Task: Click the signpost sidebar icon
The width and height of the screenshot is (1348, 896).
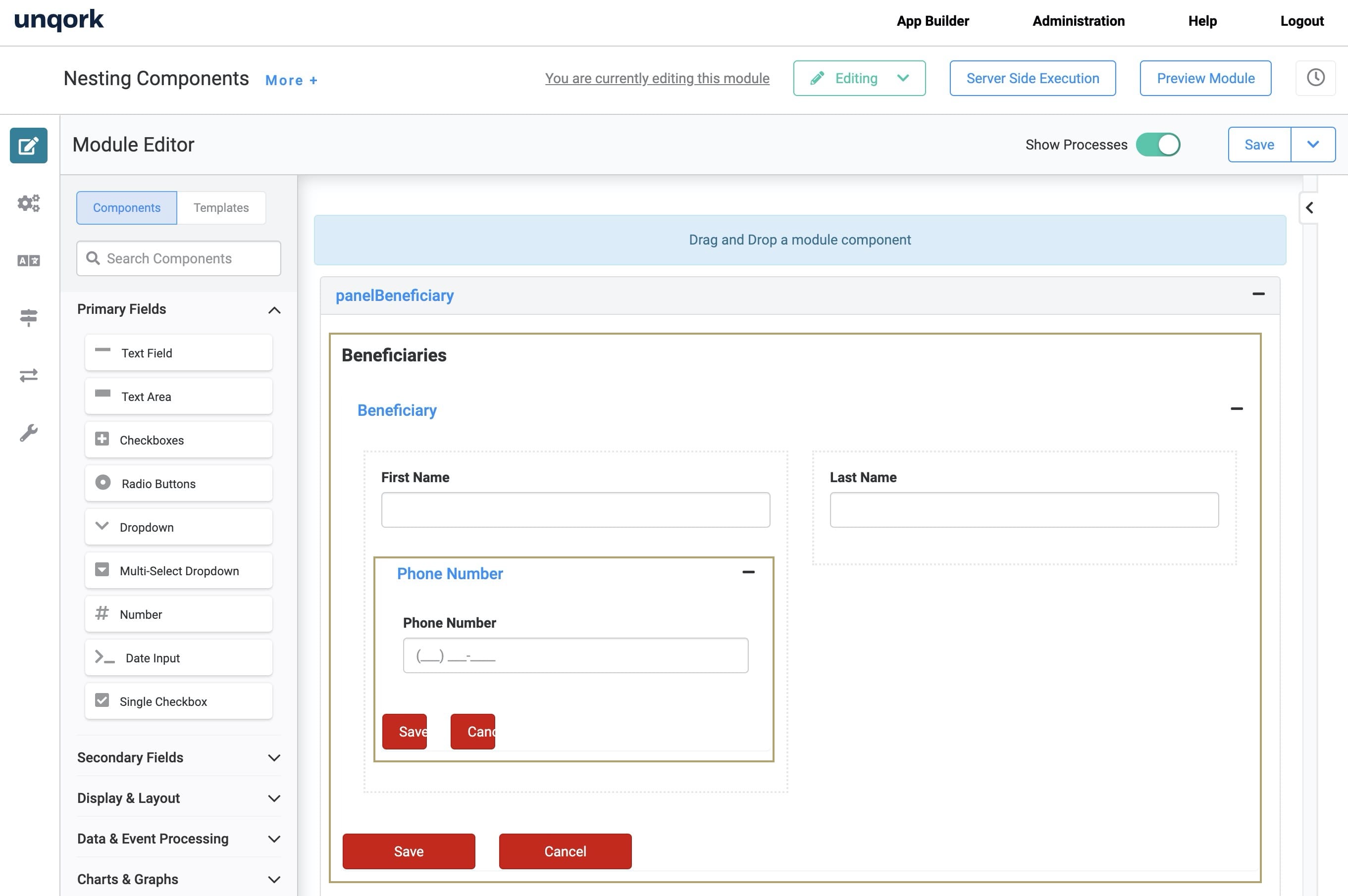Action: click(29, 317)
